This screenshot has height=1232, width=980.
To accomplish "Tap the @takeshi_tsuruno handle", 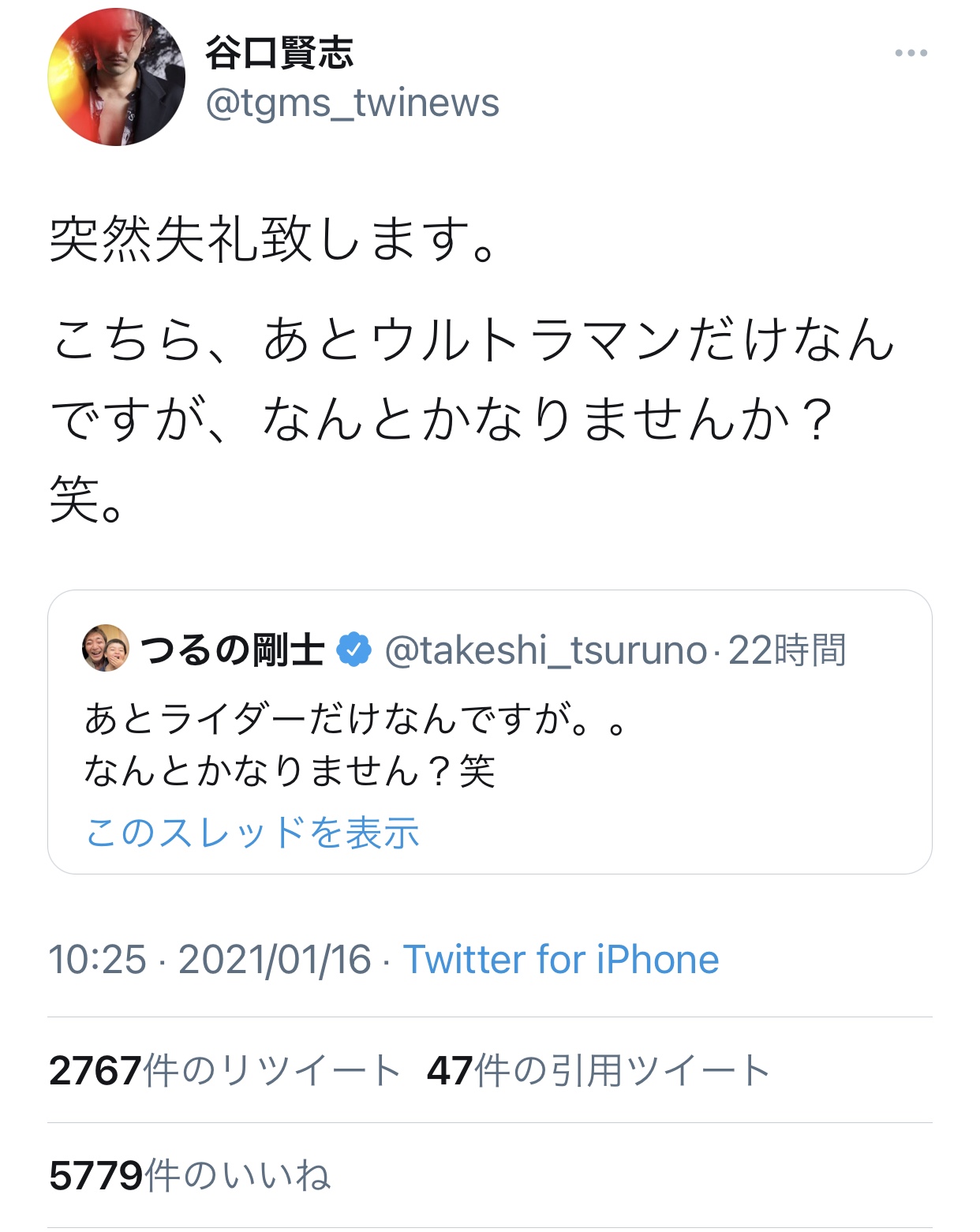I will pos(545,650).
